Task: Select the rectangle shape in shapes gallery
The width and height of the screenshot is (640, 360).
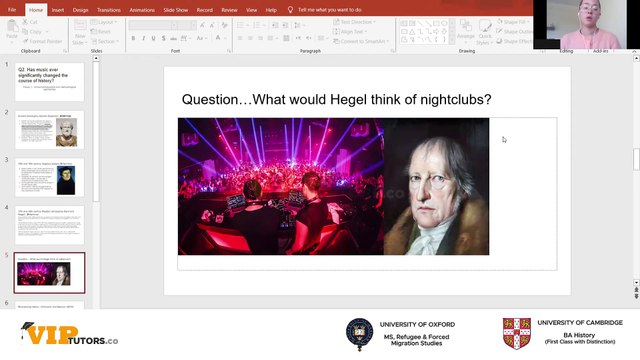Action: 436,23
